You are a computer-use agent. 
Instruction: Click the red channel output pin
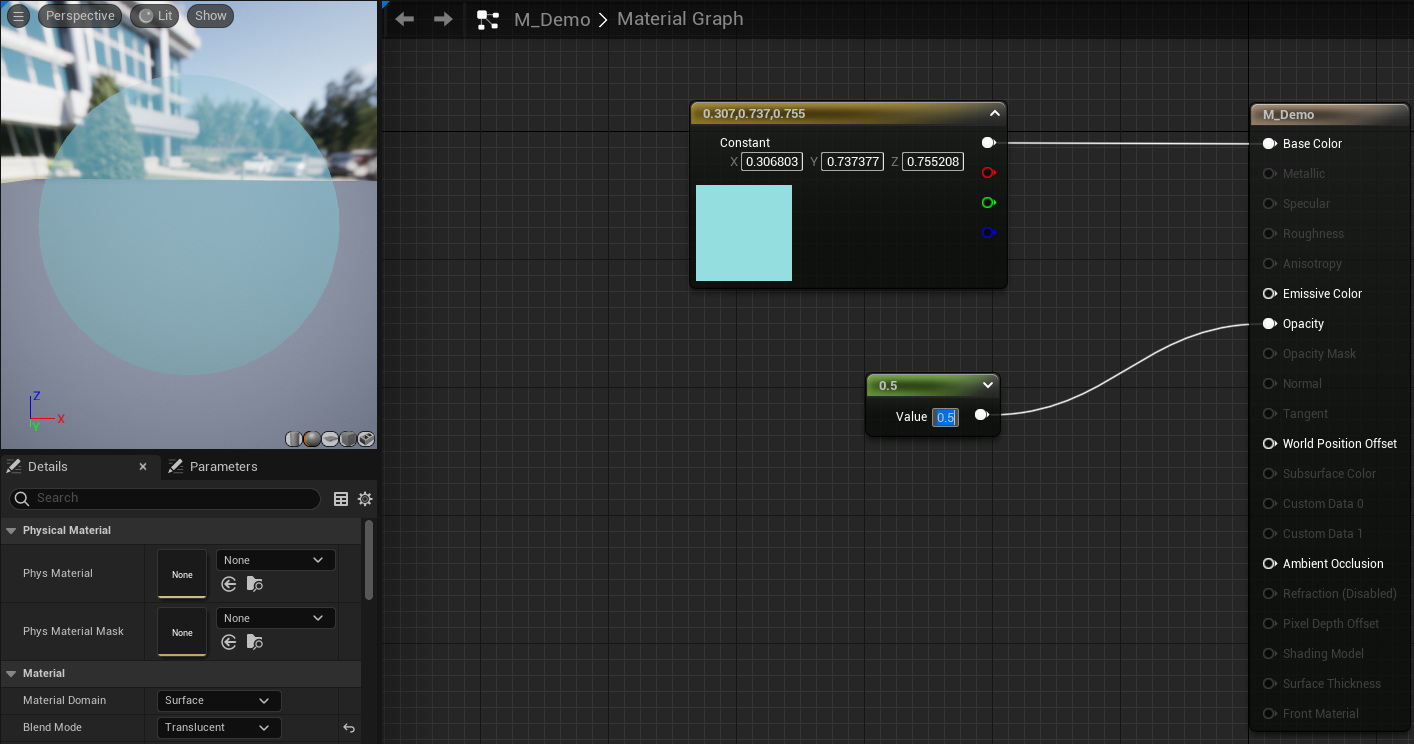click(988, 173)
